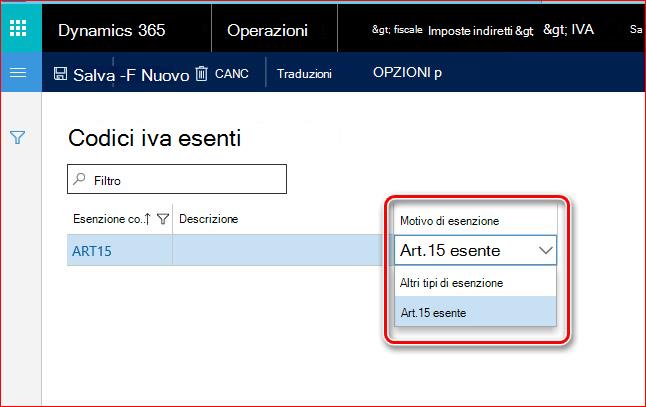Viewport: 646px width, 407px height.
Task: Click the Salva floppy disk icon
Action: click(60, 74)
